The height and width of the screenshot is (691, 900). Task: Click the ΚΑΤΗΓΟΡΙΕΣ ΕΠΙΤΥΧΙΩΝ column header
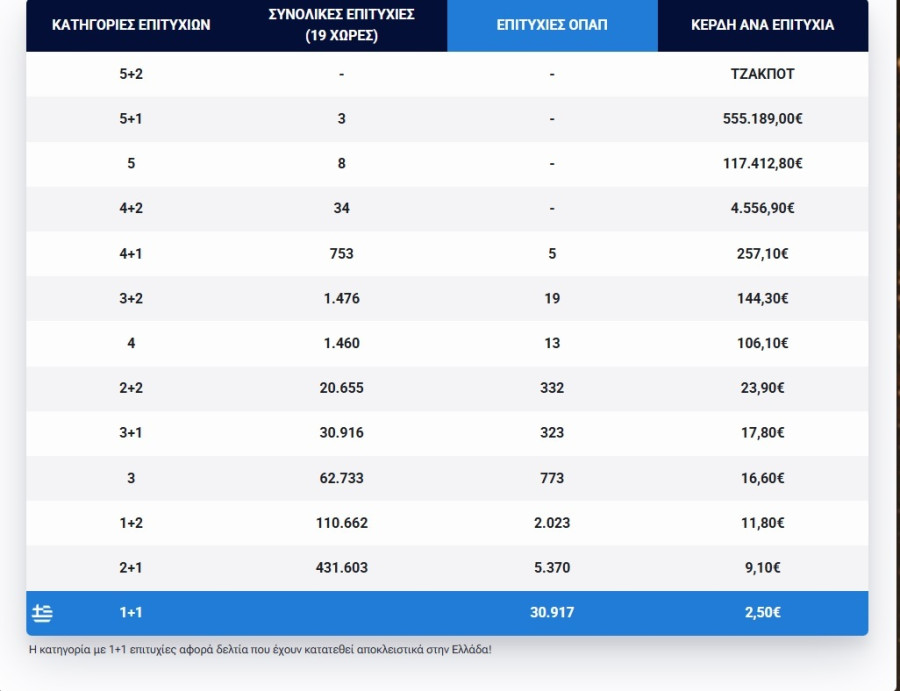coord(131,25)
